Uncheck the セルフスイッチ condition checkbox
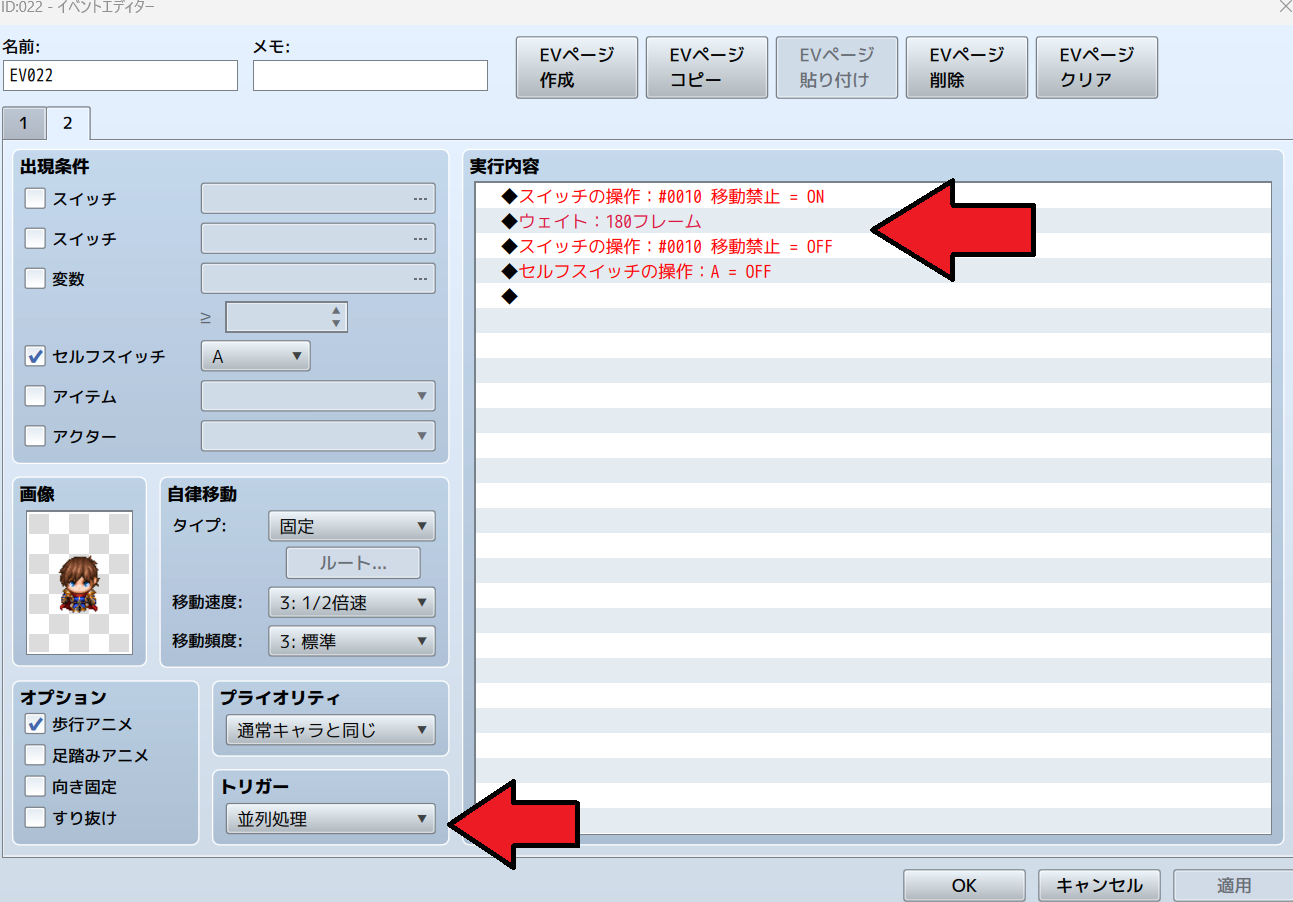The height and width of the screenshot is (902, 1293). coord(35,356)
